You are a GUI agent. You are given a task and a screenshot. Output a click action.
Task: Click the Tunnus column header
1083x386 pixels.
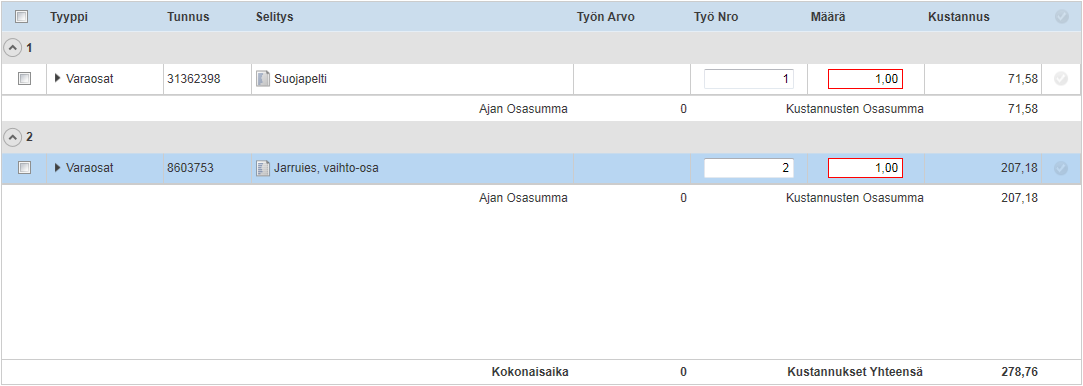(188, 17)
